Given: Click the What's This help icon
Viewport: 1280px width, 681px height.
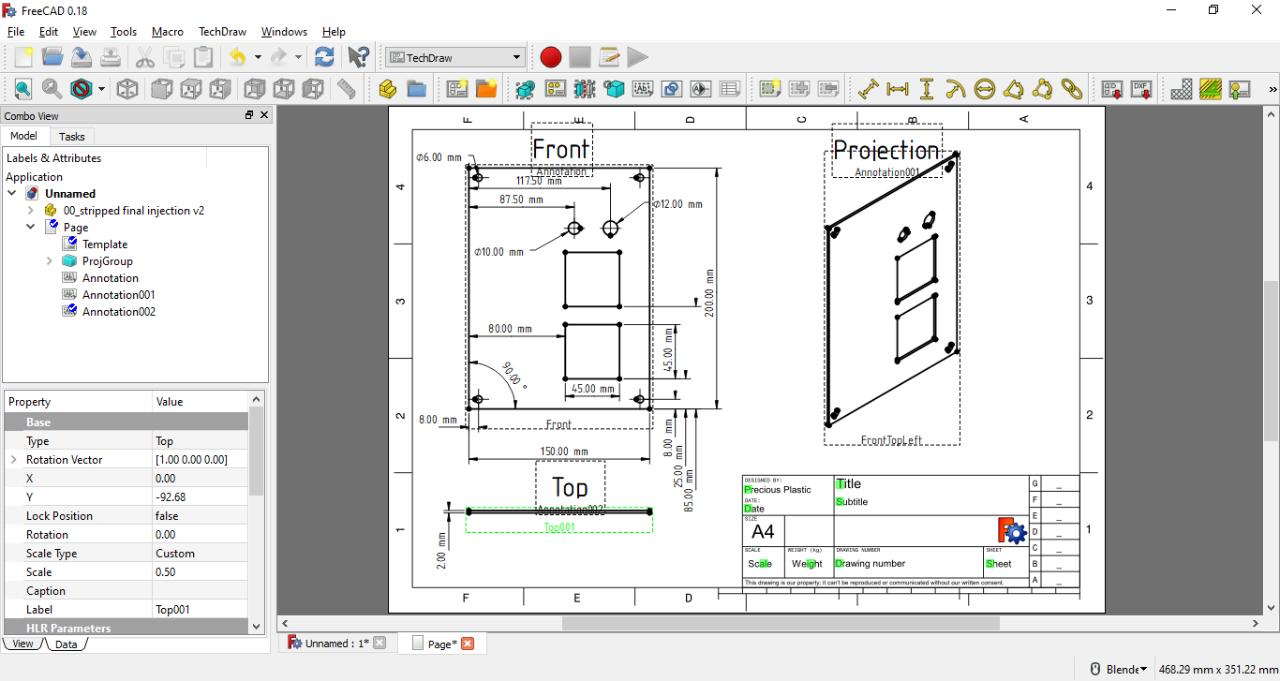Looking at the screenshot, I should pyautogui.click(x=358, y=58).
